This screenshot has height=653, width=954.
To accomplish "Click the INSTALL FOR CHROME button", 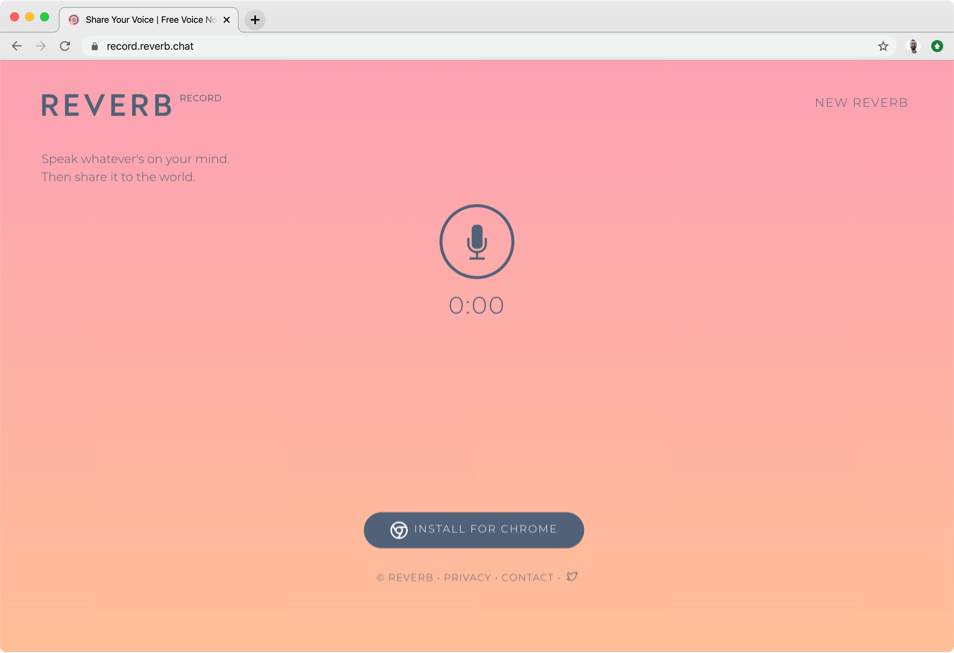I will click(x=473, y=530).
